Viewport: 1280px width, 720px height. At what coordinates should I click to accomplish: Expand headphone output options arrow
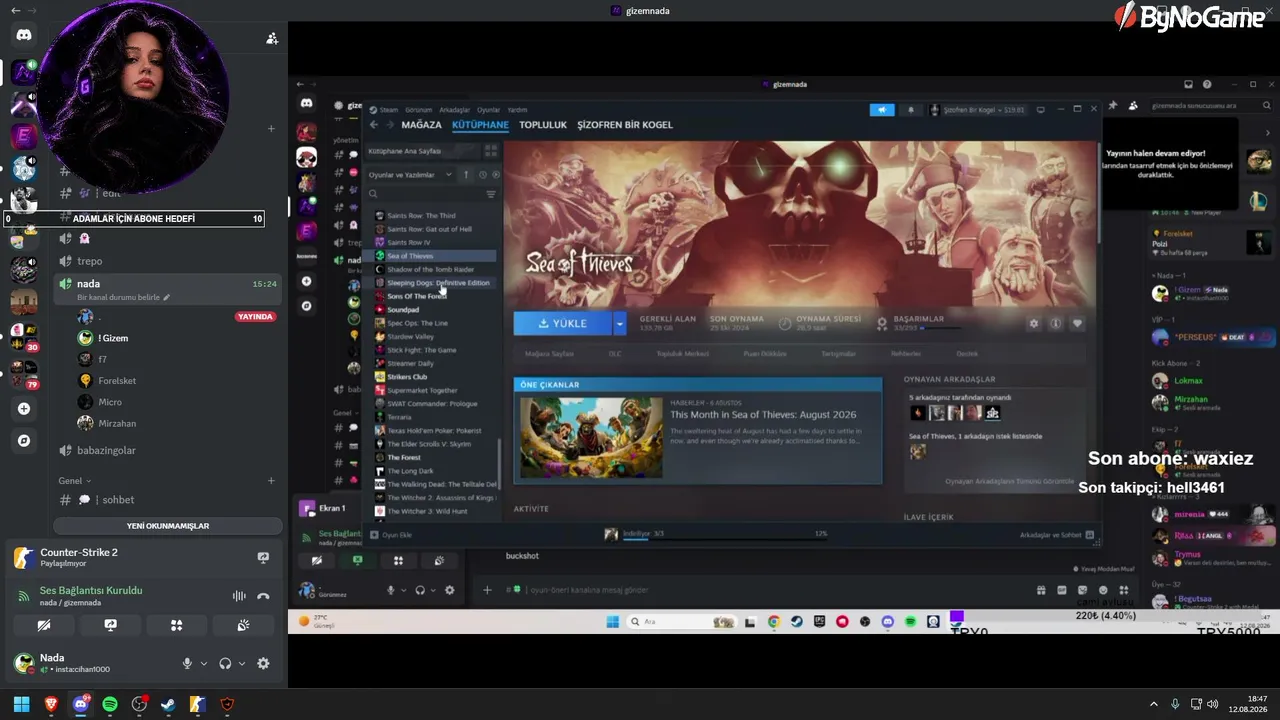(242, 663)
